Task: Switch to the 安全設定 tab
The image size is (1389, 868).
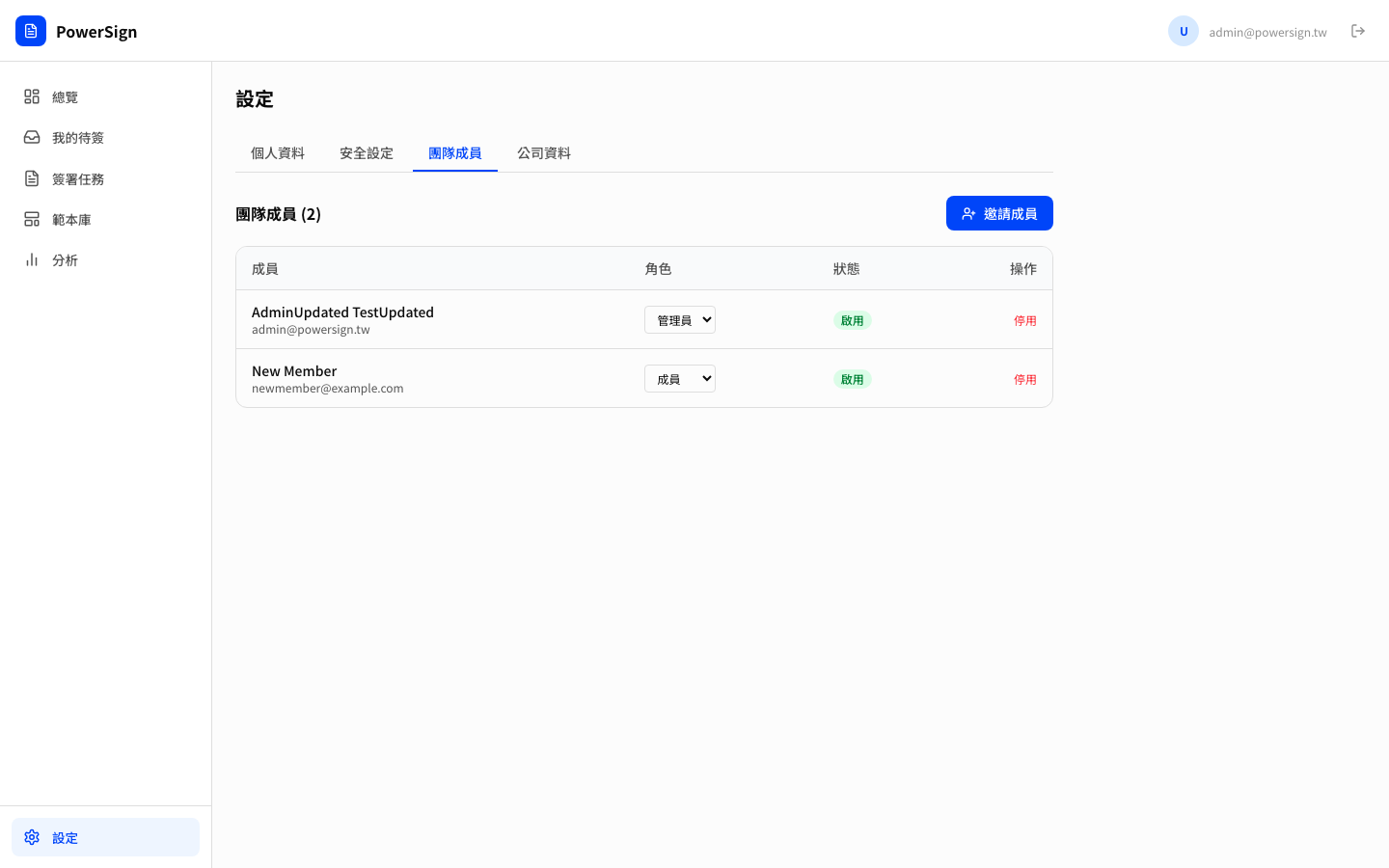Action: point(367,153)
